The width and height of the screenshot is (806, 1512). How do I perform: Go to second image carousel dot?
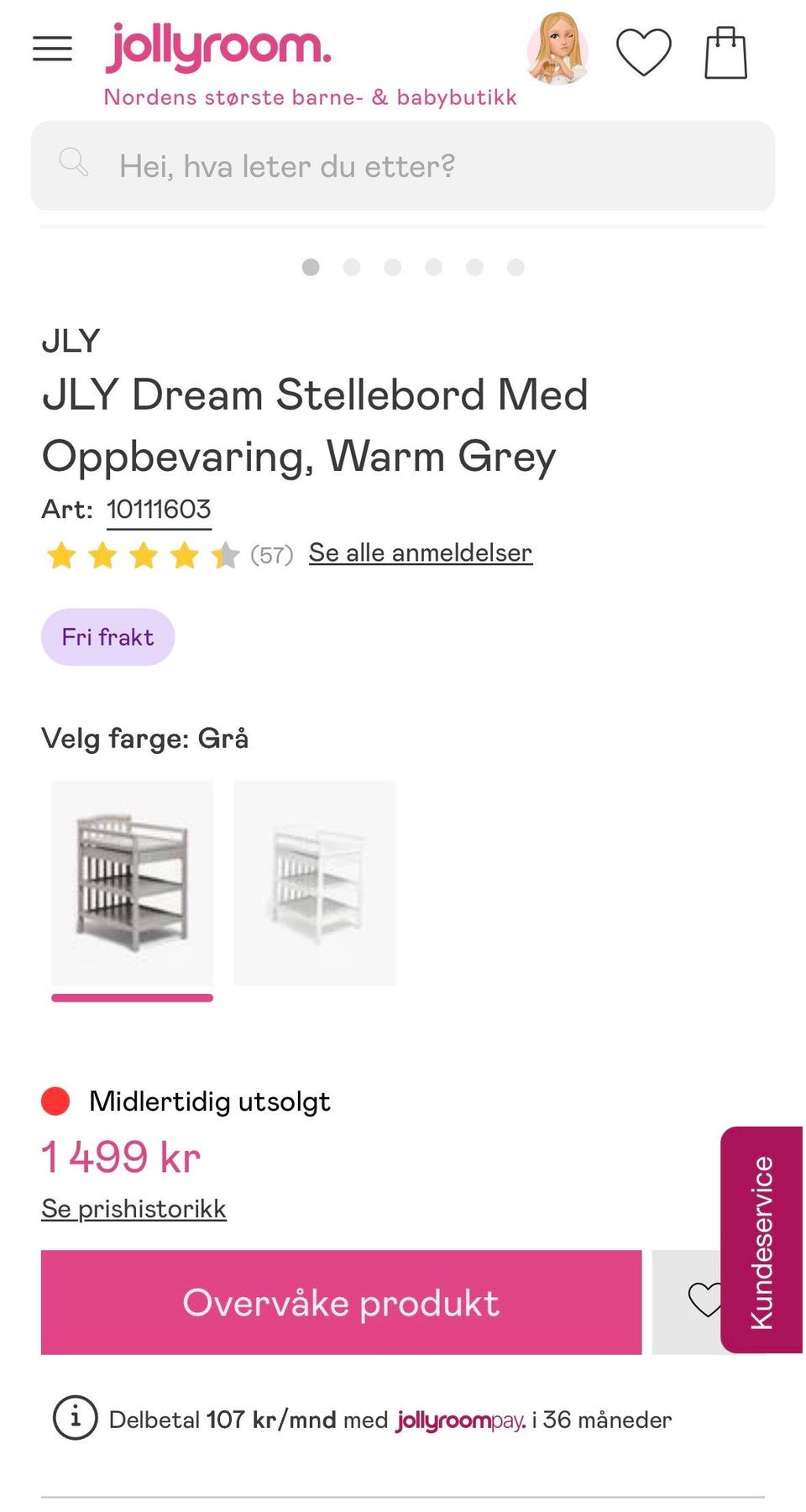click(x=352, y=267)
